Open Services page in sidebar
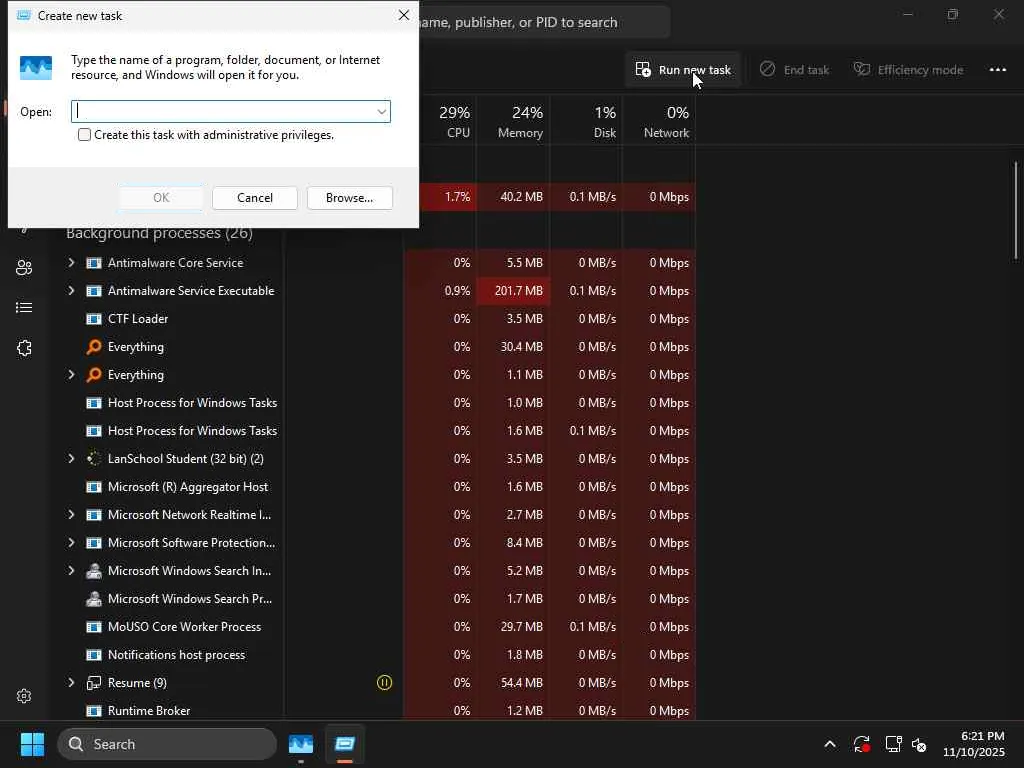1024x768 pixels. (x=24, y=348)
